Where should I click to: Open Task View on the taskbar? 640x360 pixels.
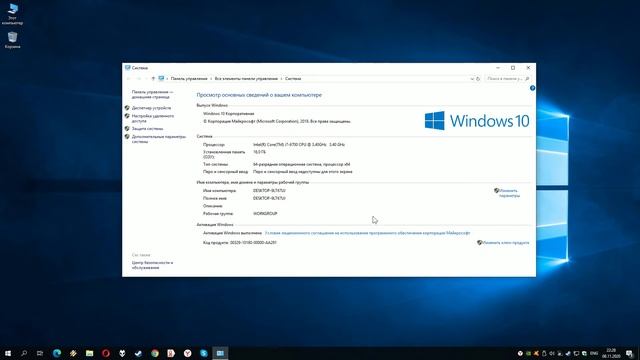click(x=40, y=353)
